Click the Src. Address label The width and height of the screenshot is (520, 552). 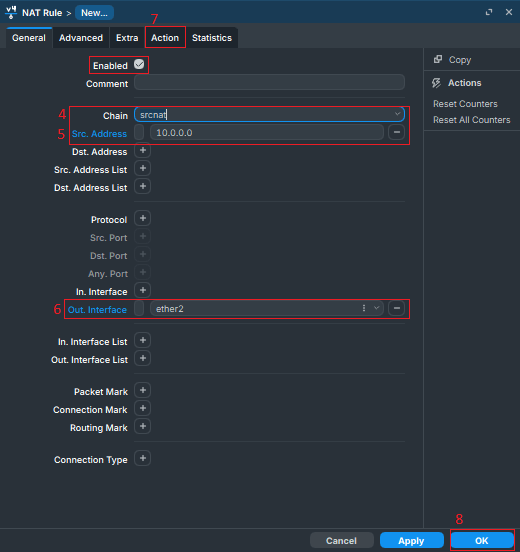[x=99, y=134]
